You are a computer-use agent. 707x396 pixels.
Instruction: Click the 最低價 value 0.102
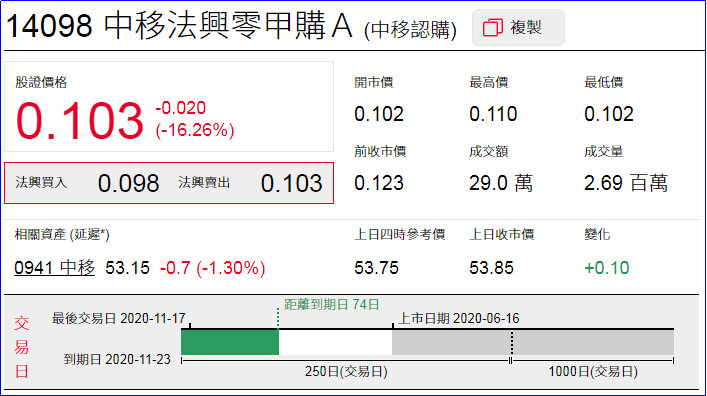click(x=609, y=114)
